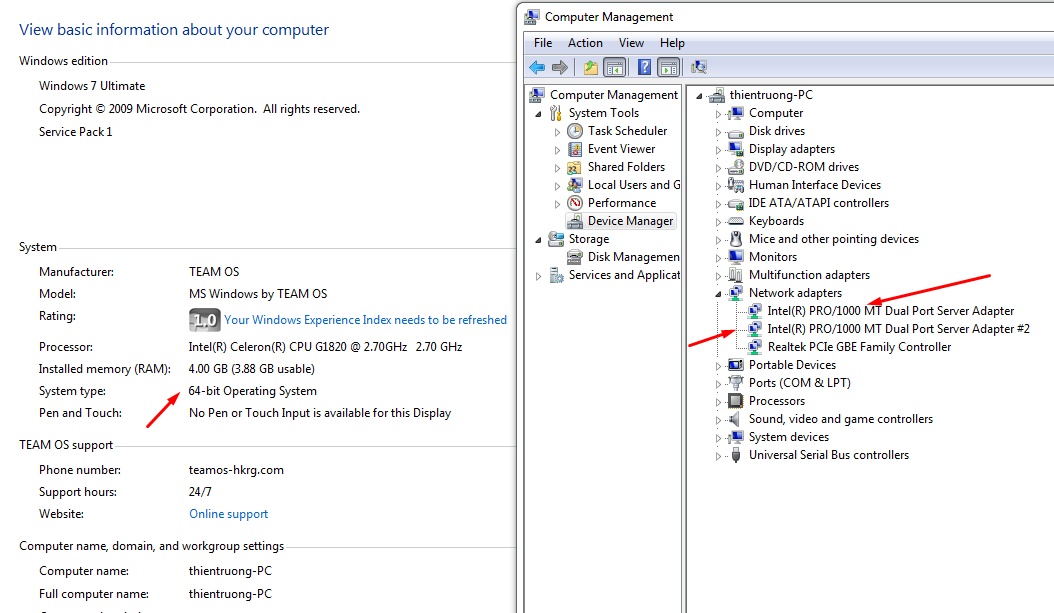Click the Mice and pointing devices icon
The image size is (1054, 613).
(736, 239)
